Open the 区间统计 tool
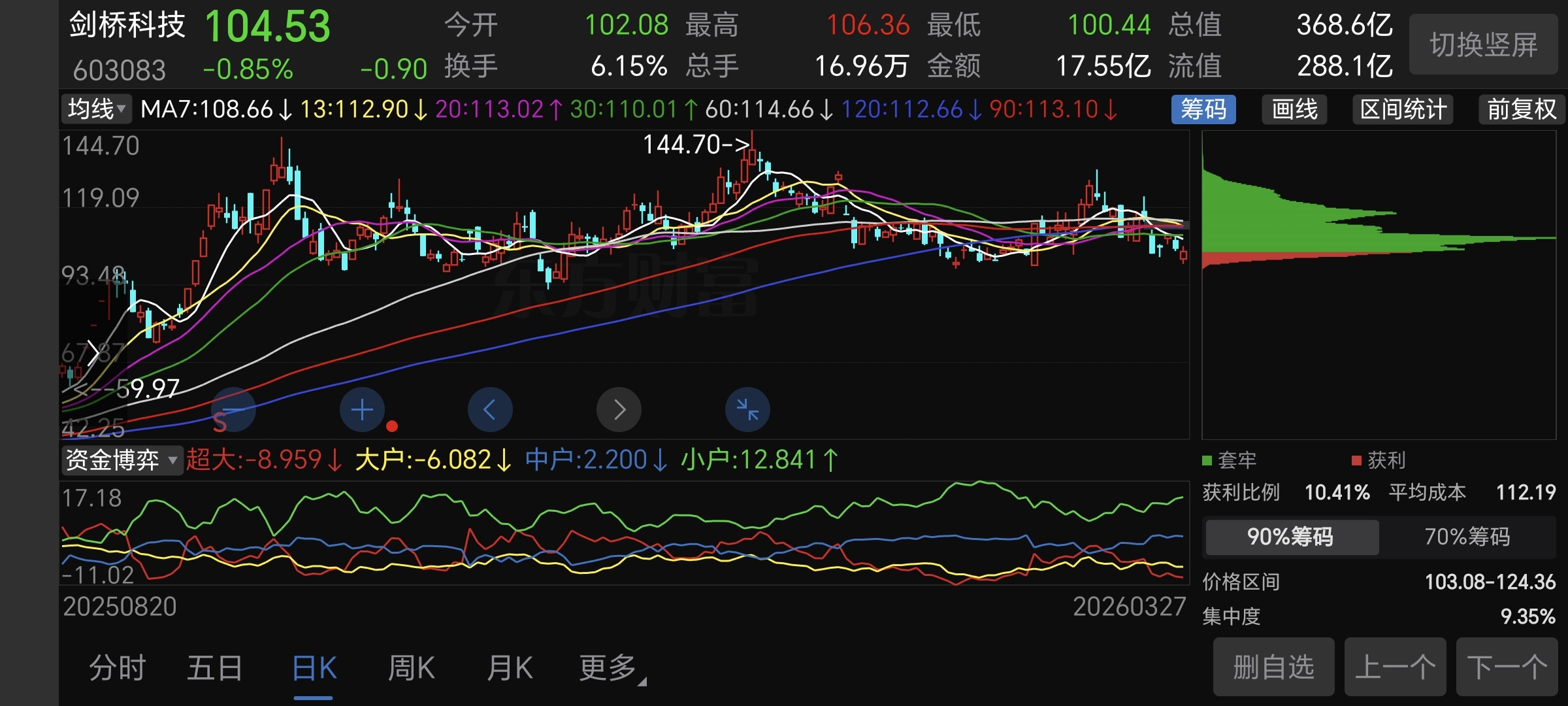 pos(1403,109)
